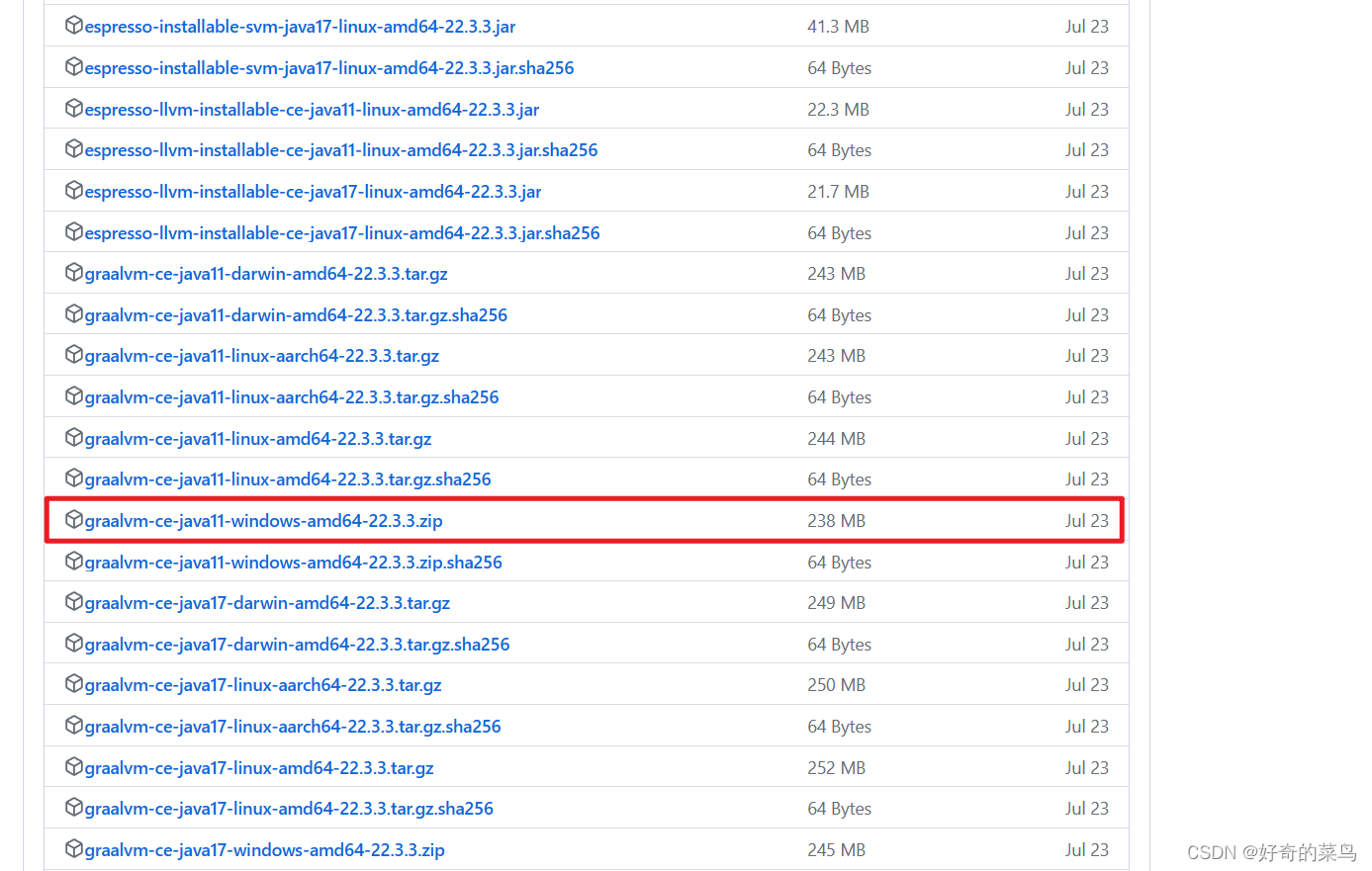The height and width of the screenshot is (871, 1372).
Task: Download espresso-llvm-installable-ce-java17-linux-amd64-22.3.3.jar
Action: [313, 192]
